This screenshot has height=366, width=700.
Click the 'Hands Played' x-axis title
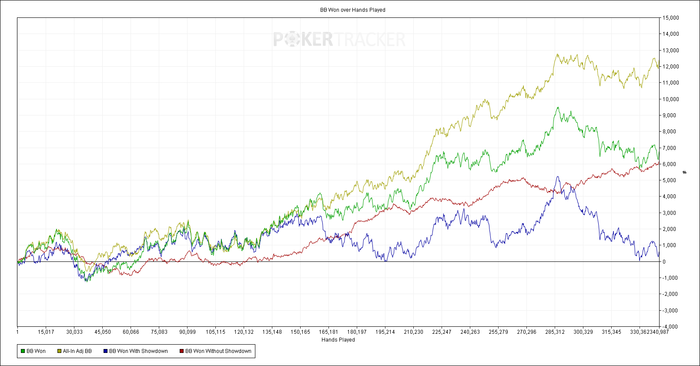[x=338, y=340]
